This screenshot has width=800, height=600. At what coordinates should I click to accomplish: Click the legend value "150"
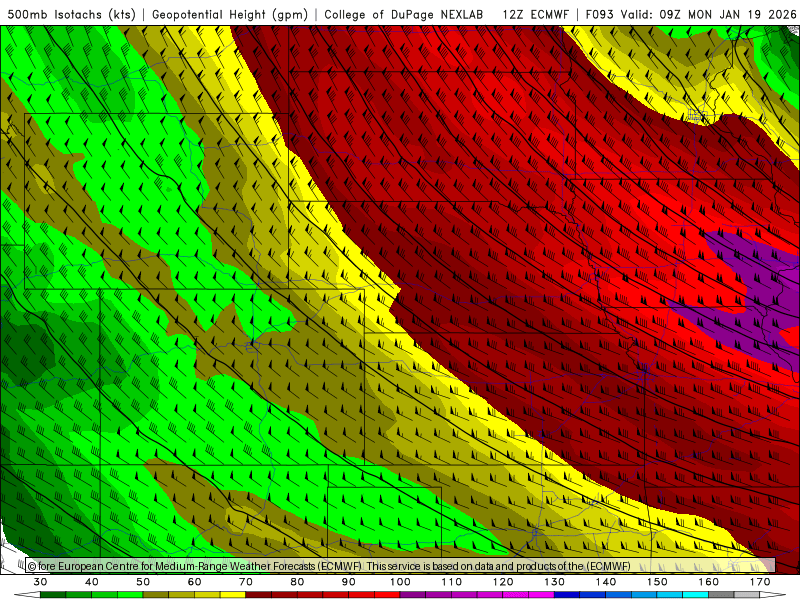657,582
